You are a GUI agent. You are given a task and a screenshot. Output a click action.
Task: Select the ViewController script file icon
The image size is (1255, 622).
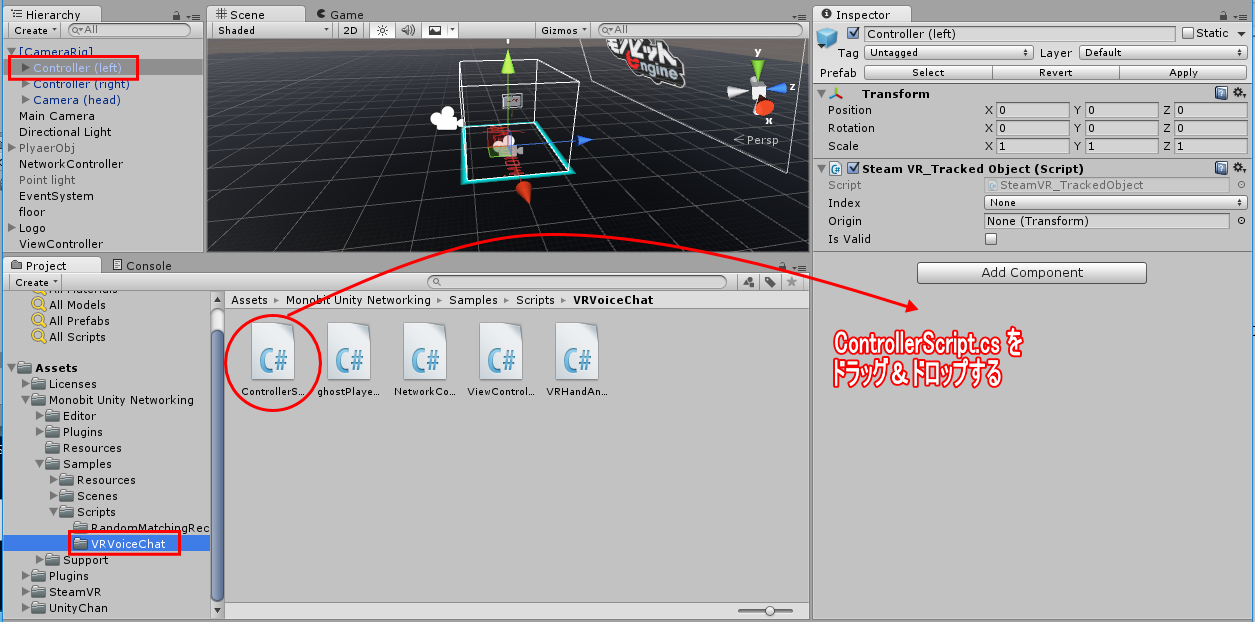(x=501, y=351)
